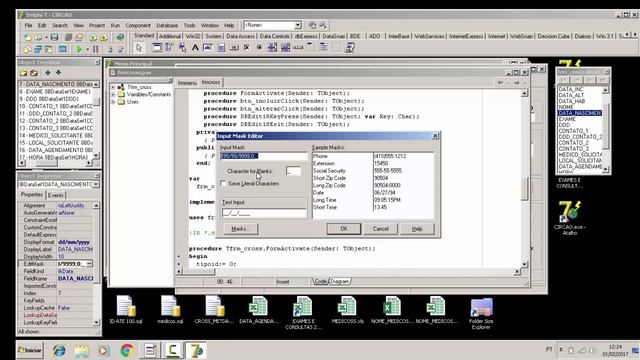Image resolution: width=640 pixels, height=360 pixels.
Task: Switch to Events tab in Object Inspector
Action: point(56,195)
